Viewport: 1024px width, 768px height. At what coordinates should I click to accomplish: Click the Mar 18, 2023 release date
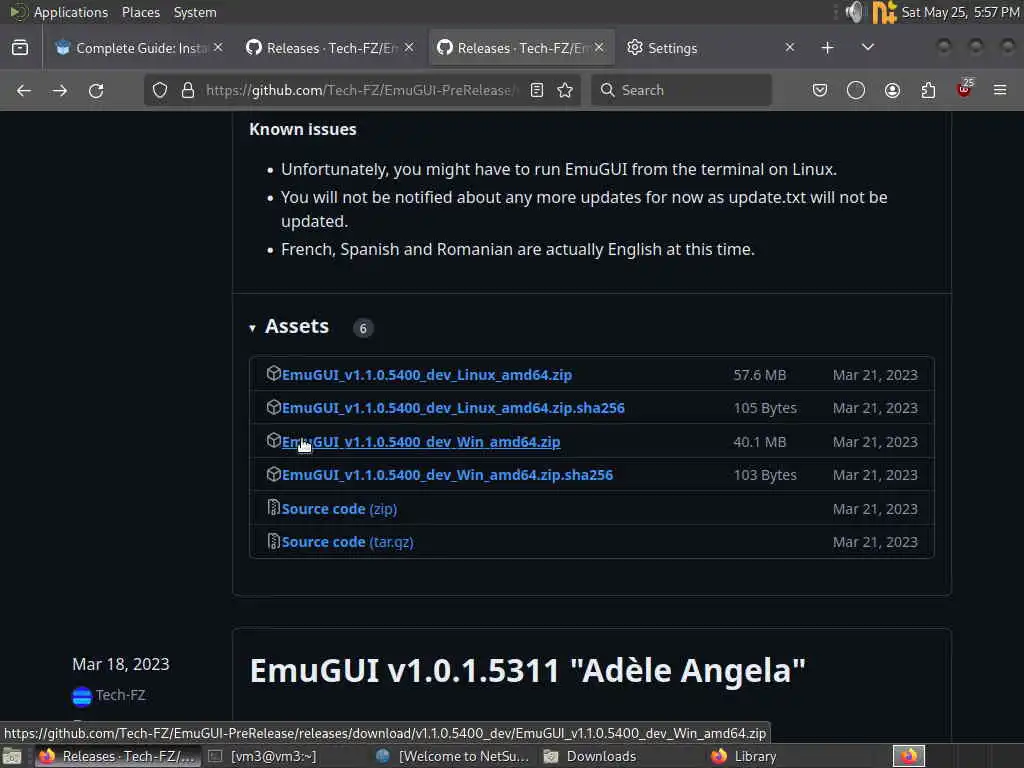(x=121, y=664)
